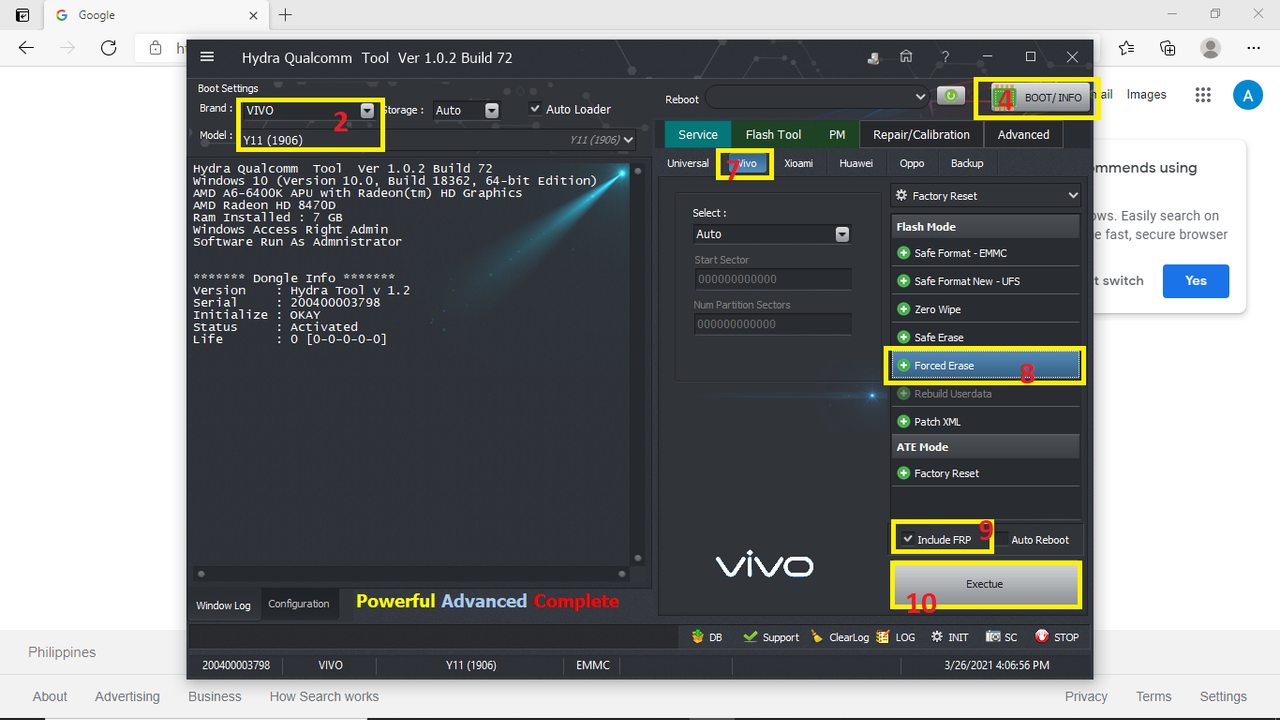
Task: Open the PM tab
Action: coord(837,134)
